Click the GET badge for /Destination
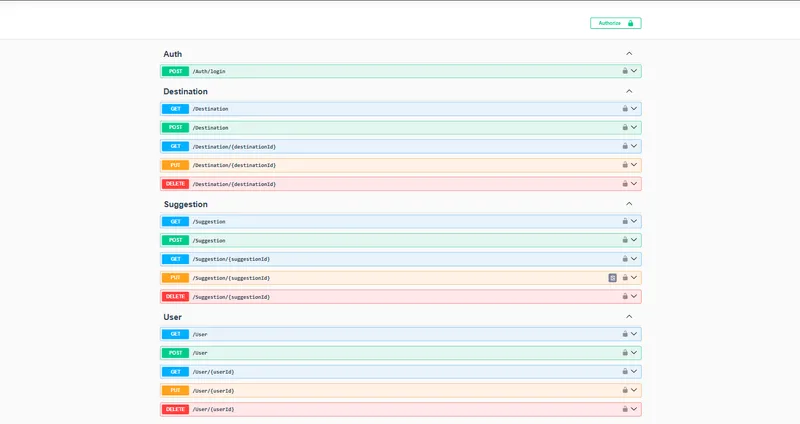Image resolution: width=800 pixels, height=424 pixels. (176, 109)
